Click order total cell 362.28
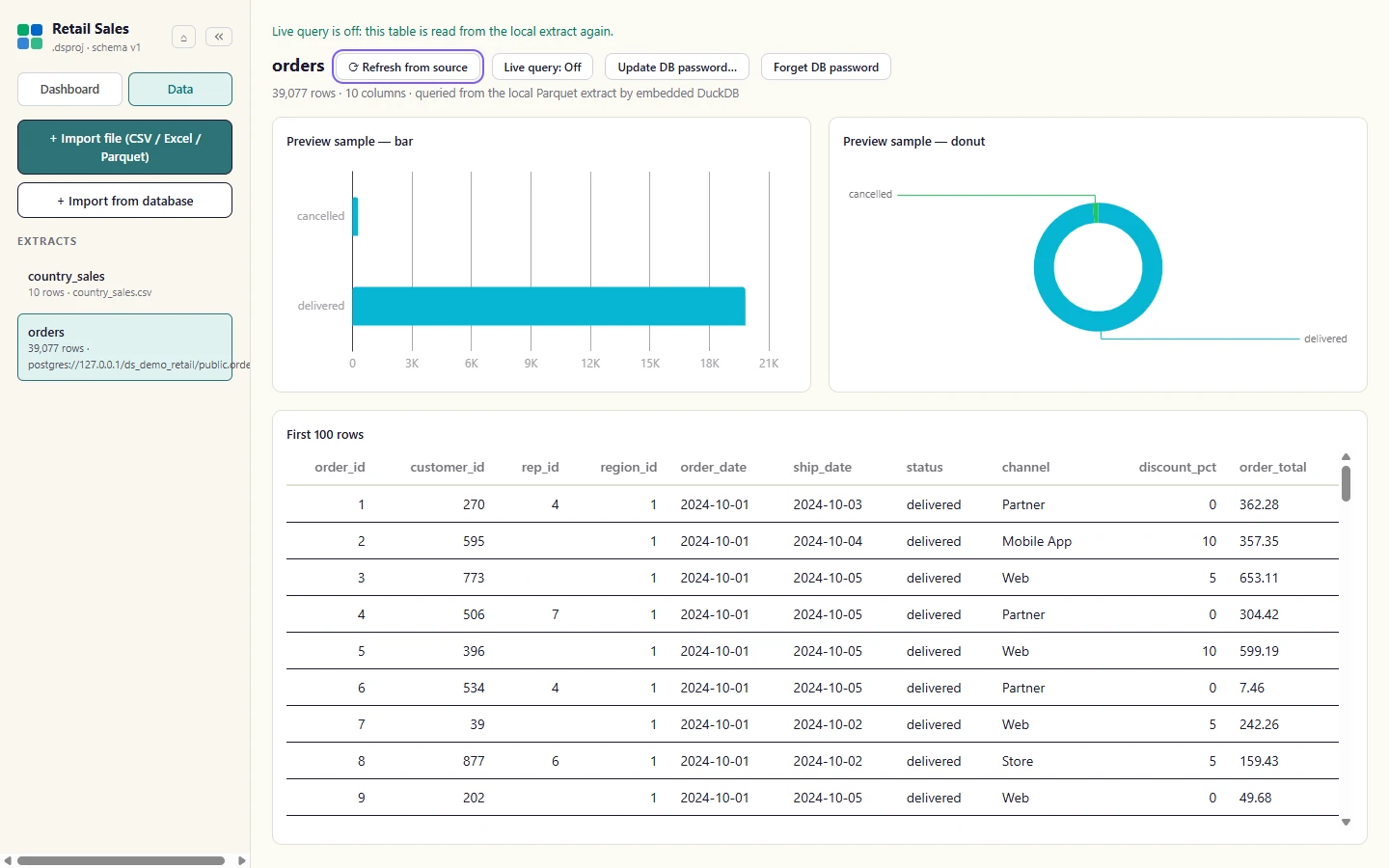The height and width of the screenshot is (868, 1389). [1259, 504]
